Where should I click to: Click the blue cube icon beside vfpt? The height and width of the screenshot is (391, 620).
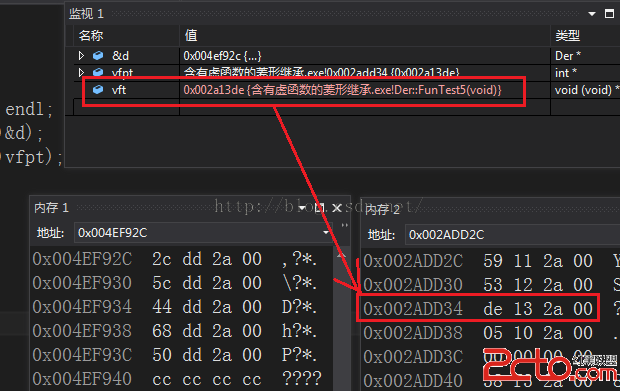(x=98, y=72)
